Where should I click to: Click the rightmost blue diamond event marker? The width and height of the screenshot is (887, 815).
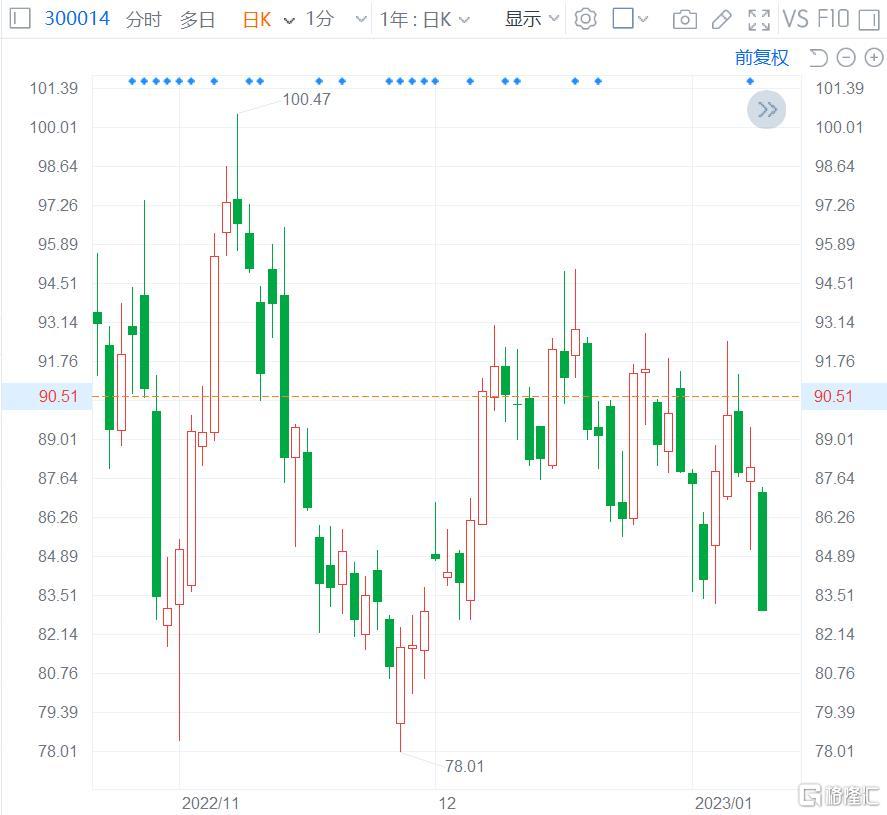pos(750,81)
